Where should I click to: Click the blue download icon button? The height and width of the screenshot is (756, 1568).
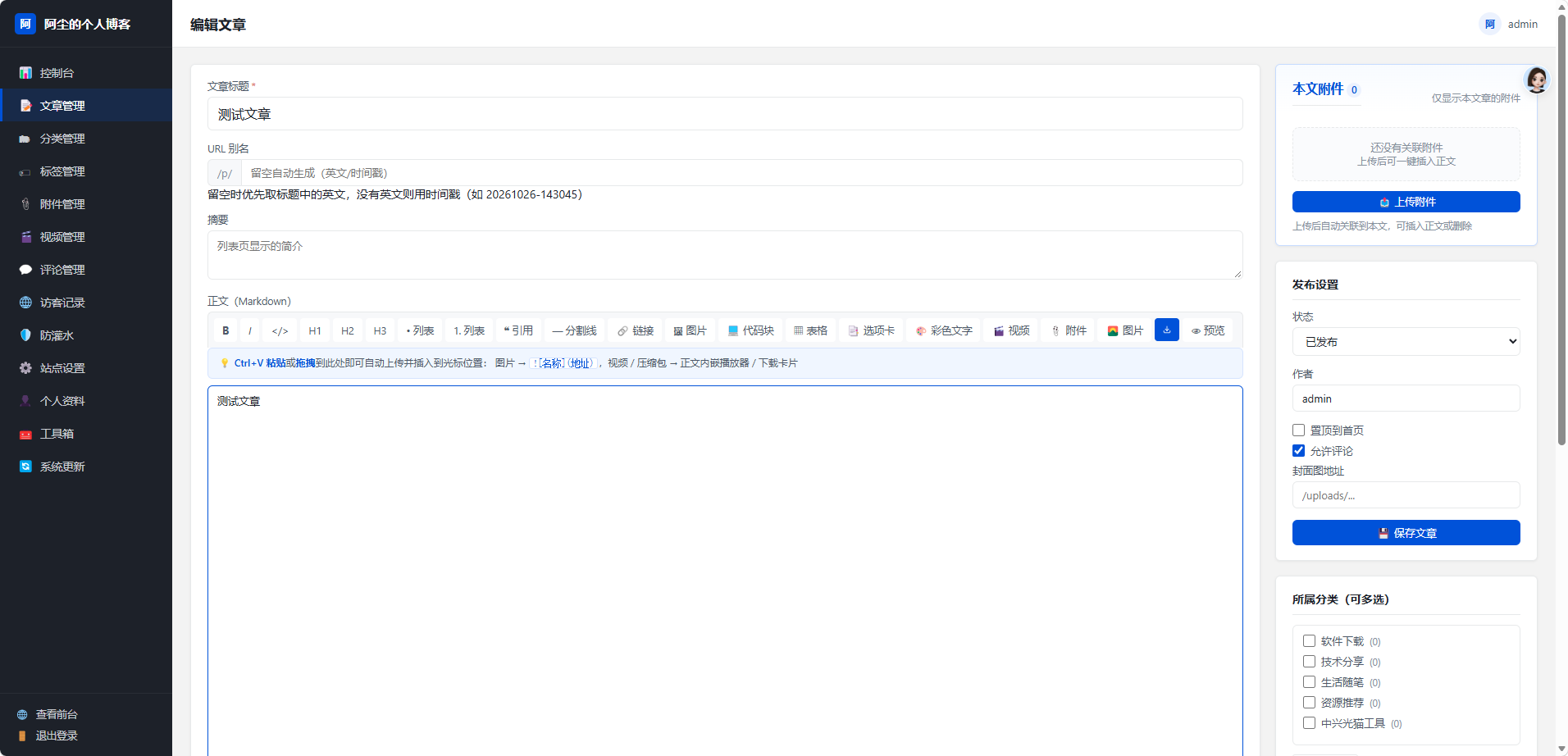(1167, 330)
